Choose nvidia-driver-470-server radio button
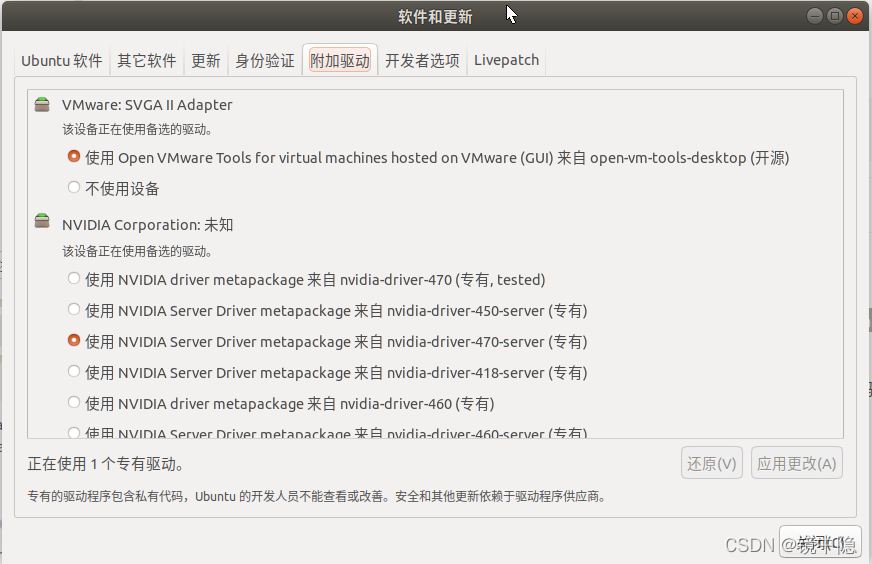 73,340
